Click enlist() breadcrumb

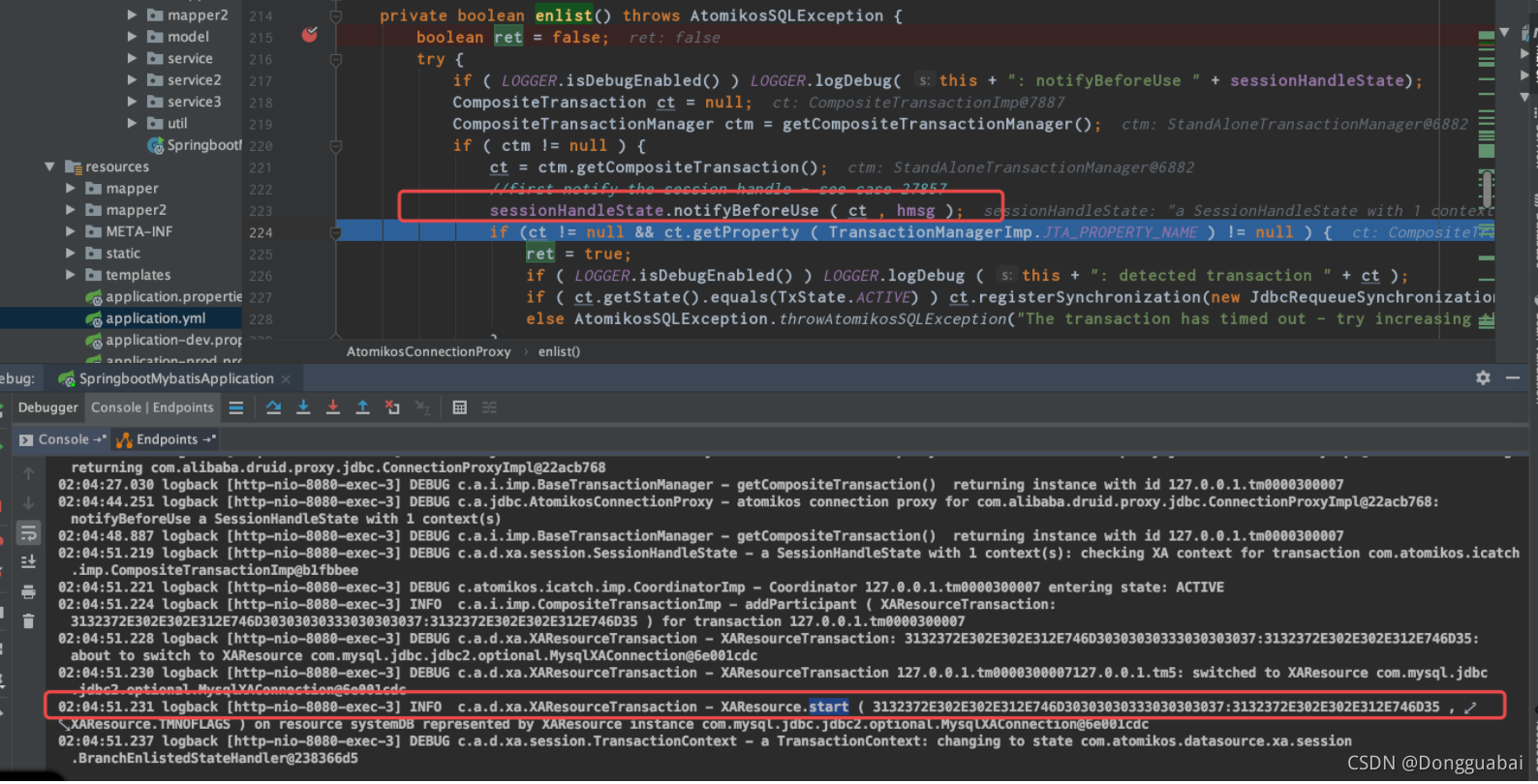[559, 351]
